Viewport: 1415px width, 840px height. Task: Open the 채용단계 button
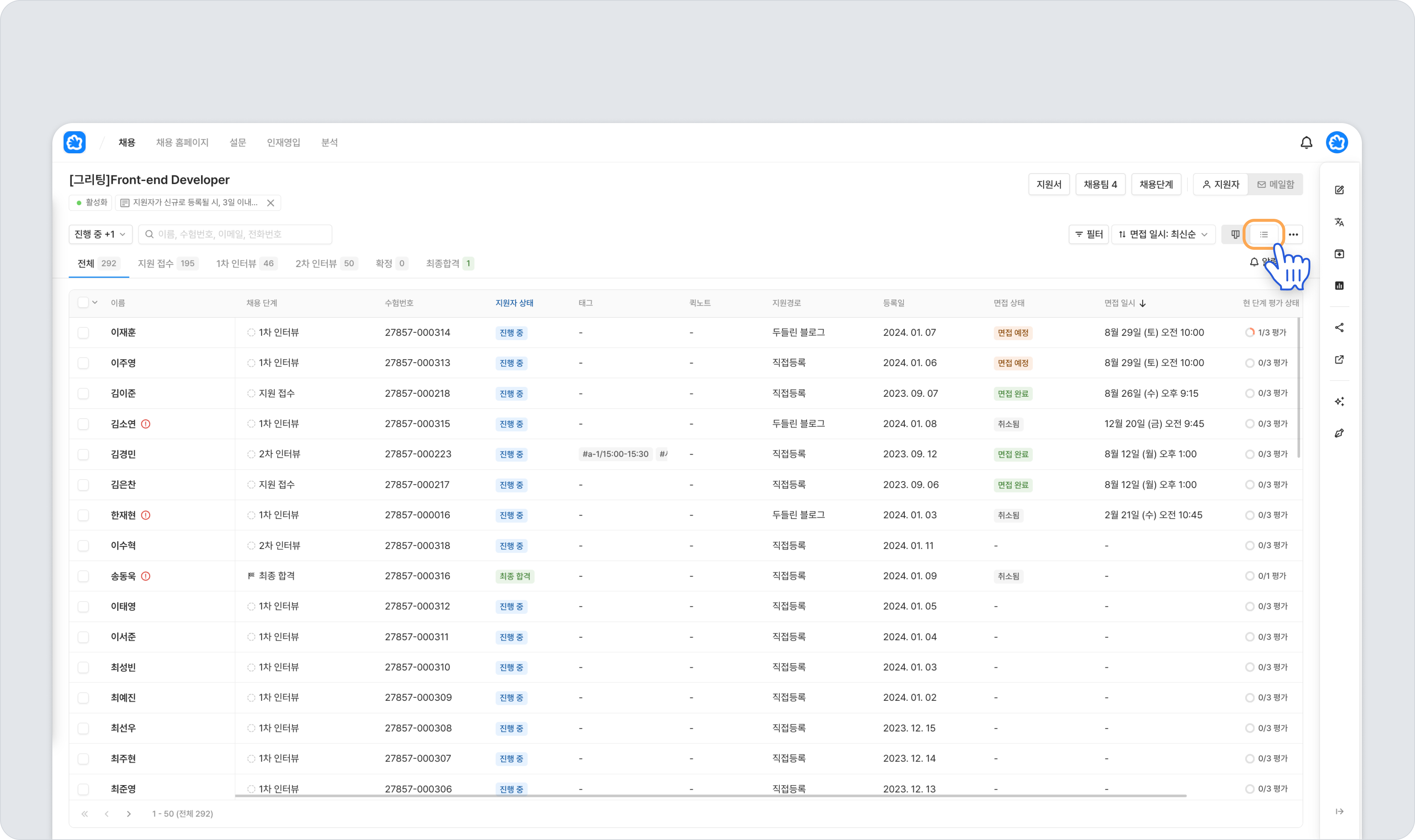[1156, 185]
